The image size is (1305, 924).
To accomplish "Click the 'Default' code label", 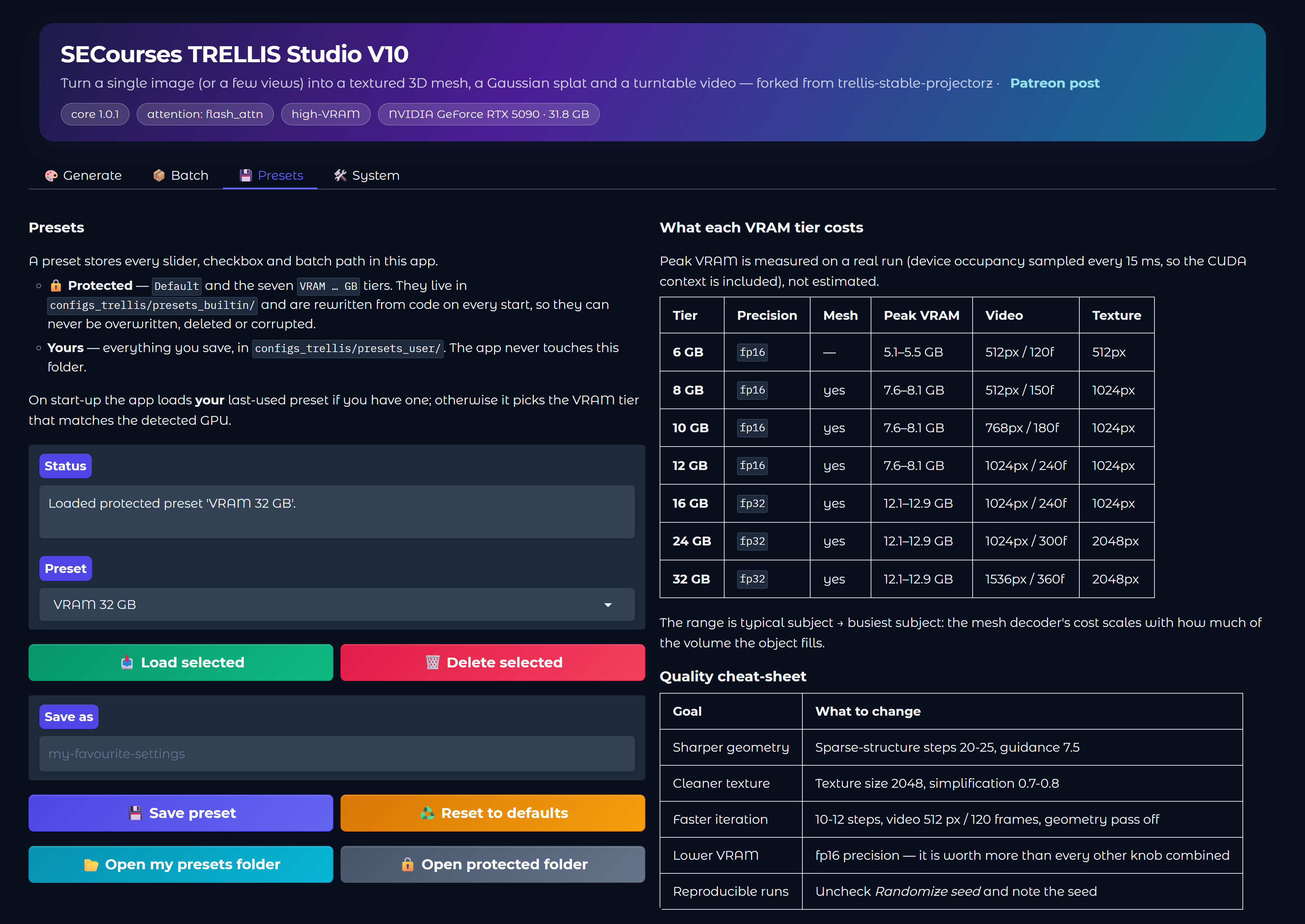I will coord(176,286).
